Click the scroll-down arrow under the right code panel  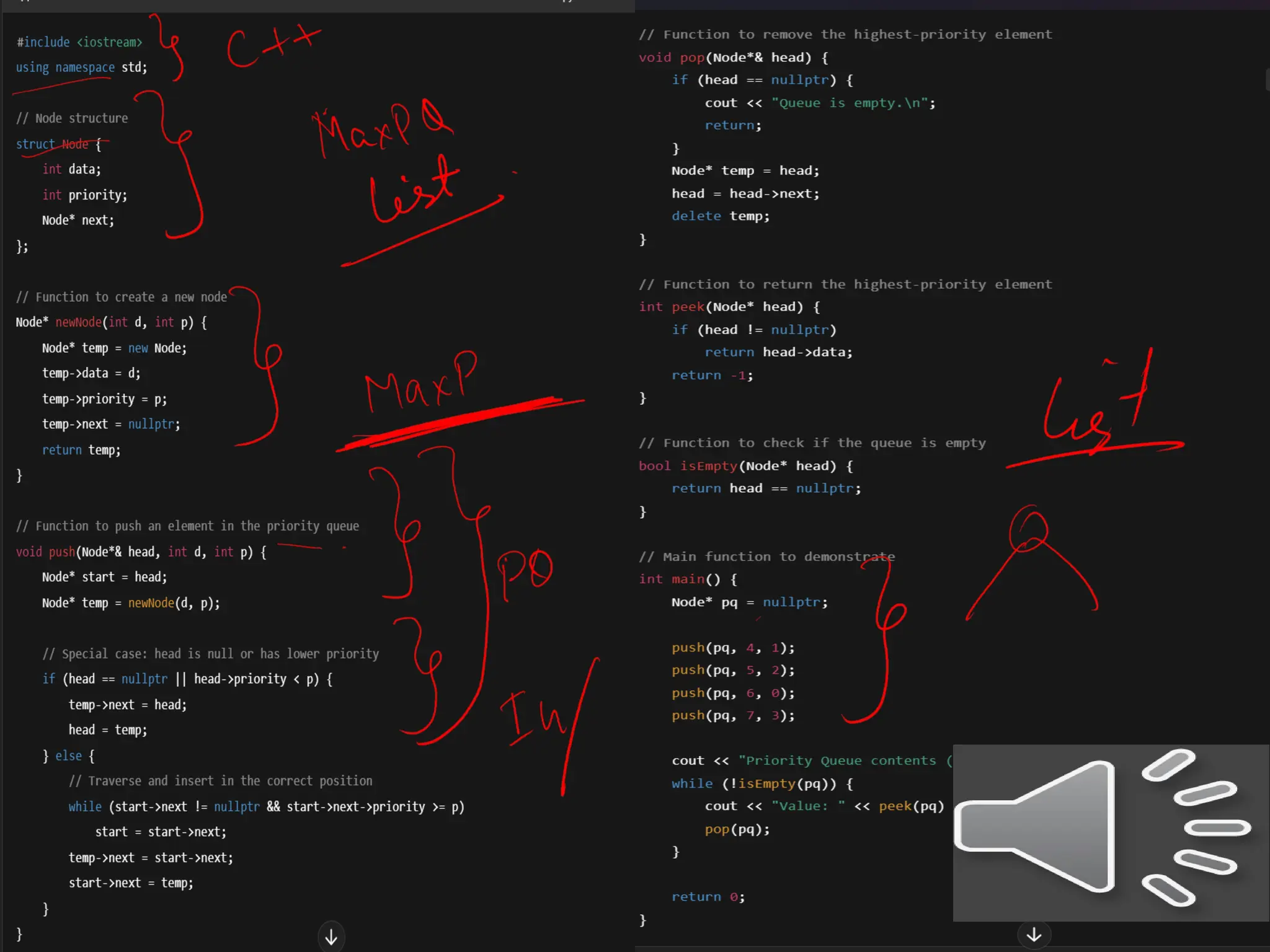[1034, 935]
